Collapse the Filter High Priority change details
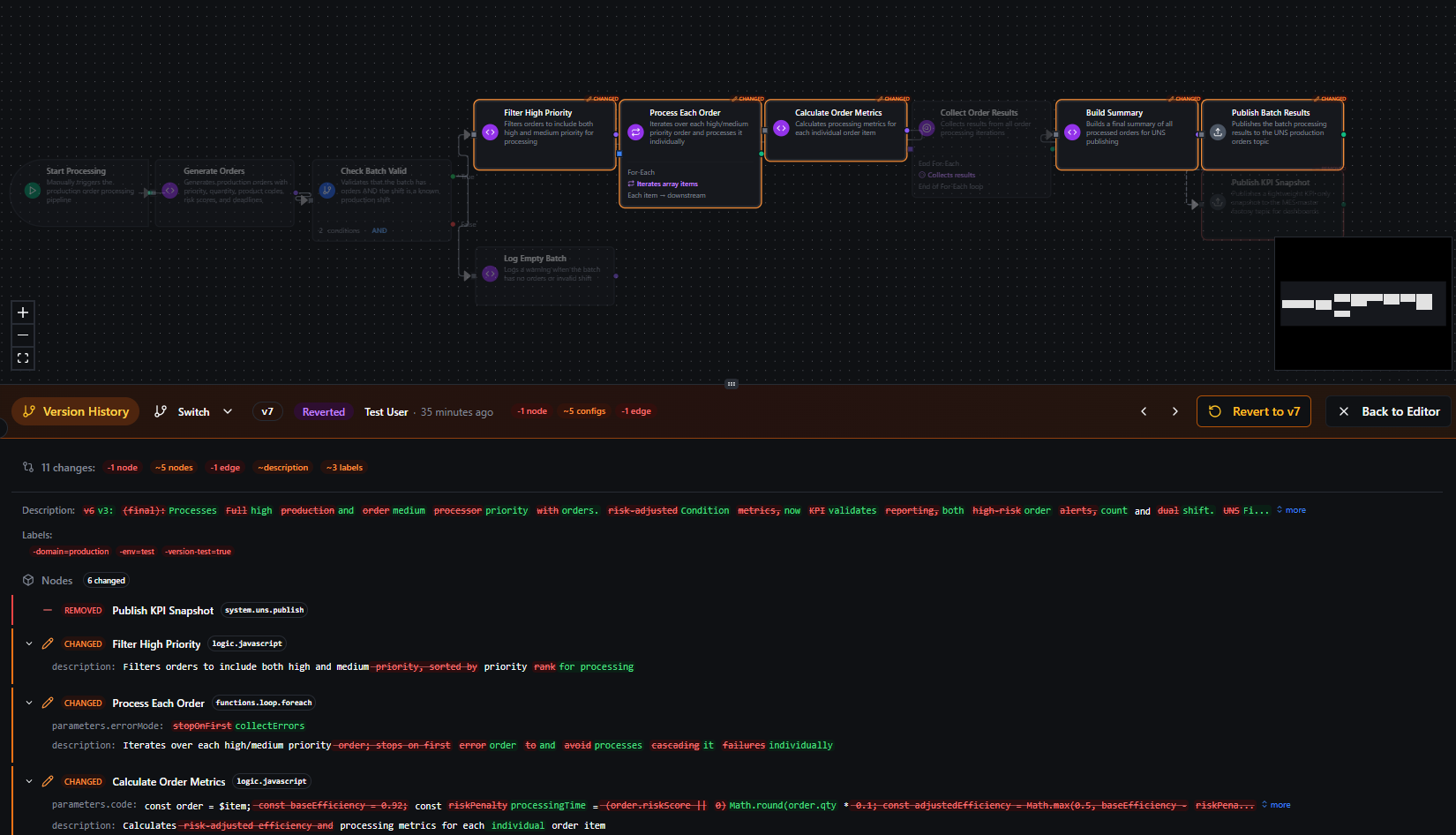 (28, 643)
